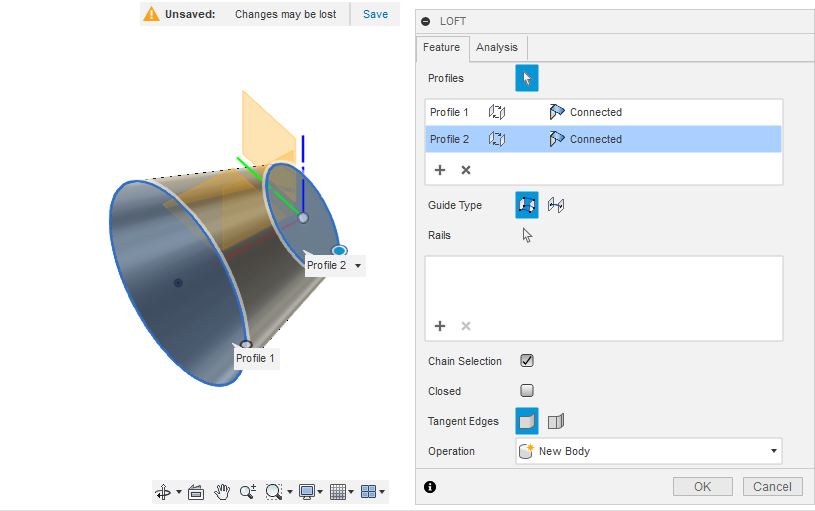Click the Rails selection cursor
The width and height of the screenshot is (815, 511).
(527, 236)
